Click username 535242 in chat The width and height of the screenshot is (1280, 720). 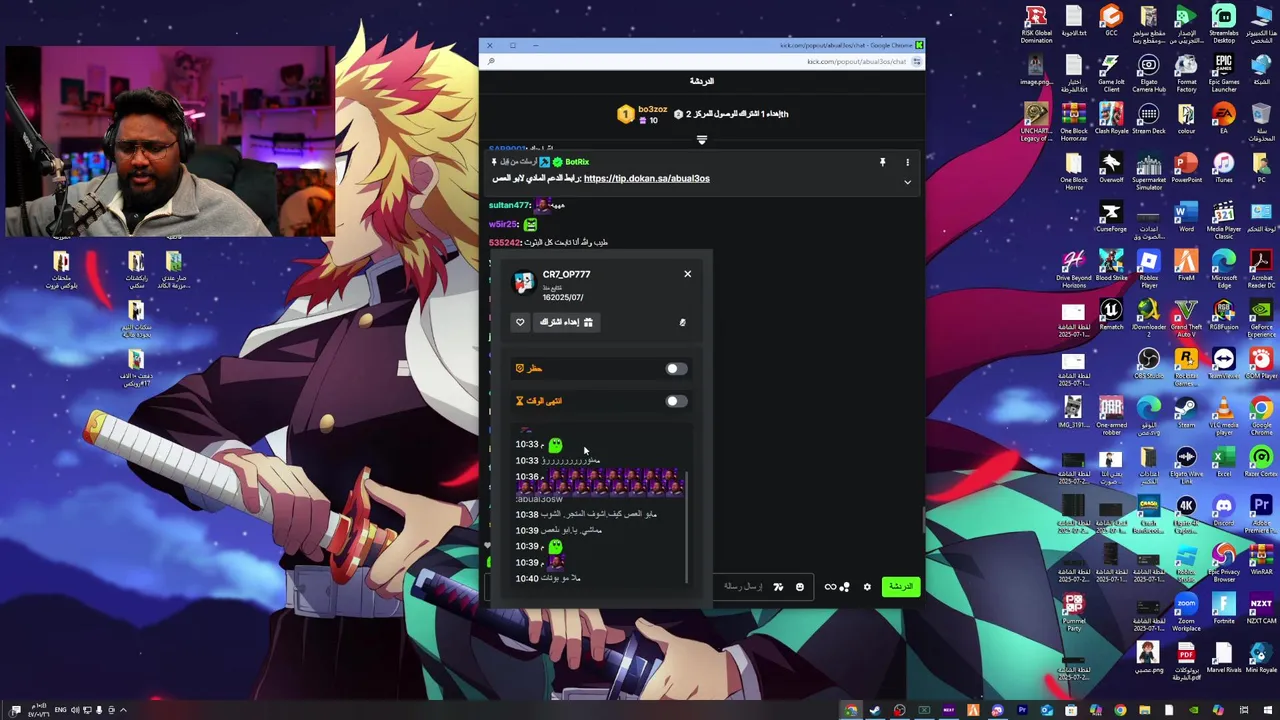pos(505,242)
